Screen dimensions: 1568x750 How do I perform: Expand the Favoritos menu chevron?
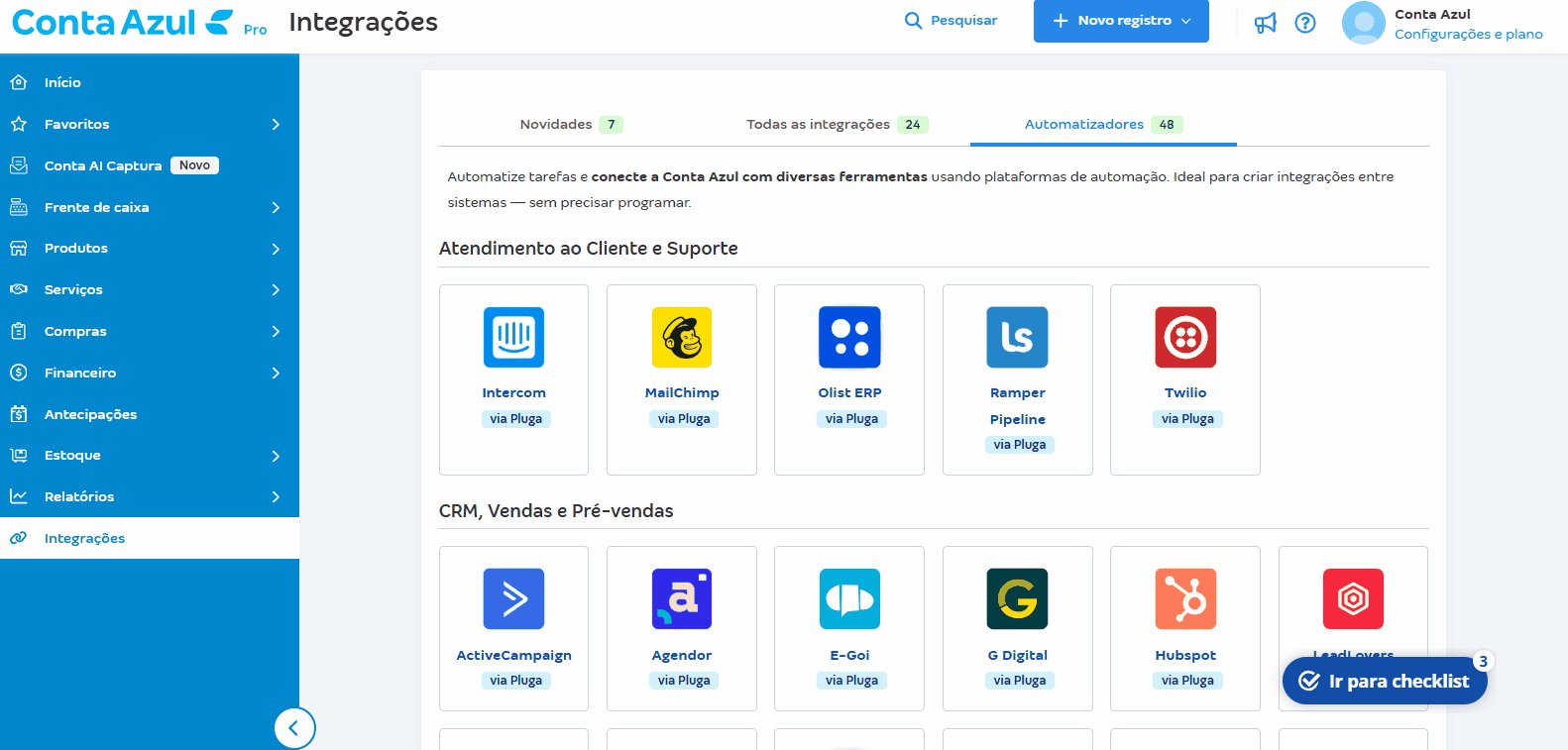[276, 124]
